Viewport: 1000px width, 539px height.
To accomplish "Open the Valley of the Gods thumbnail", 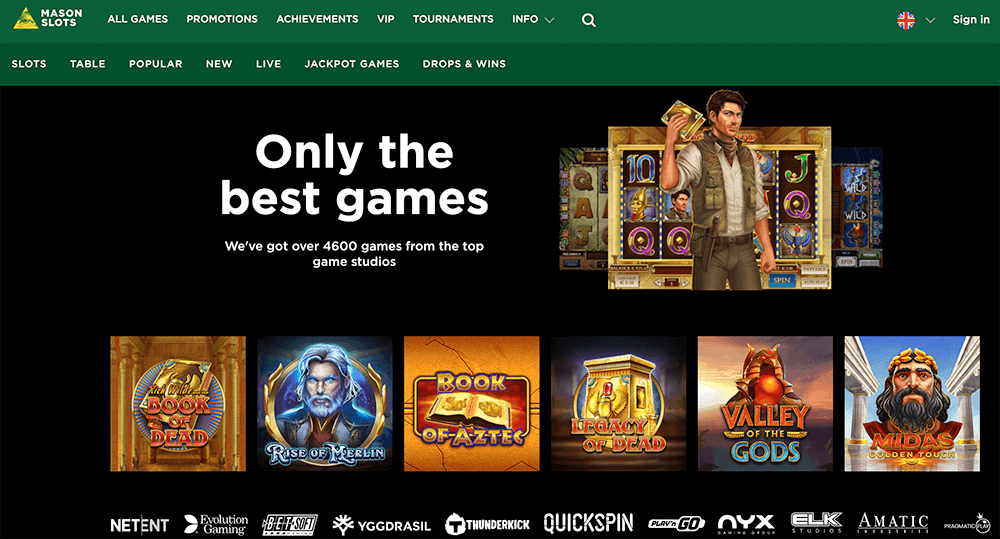I will click(765, 404).
